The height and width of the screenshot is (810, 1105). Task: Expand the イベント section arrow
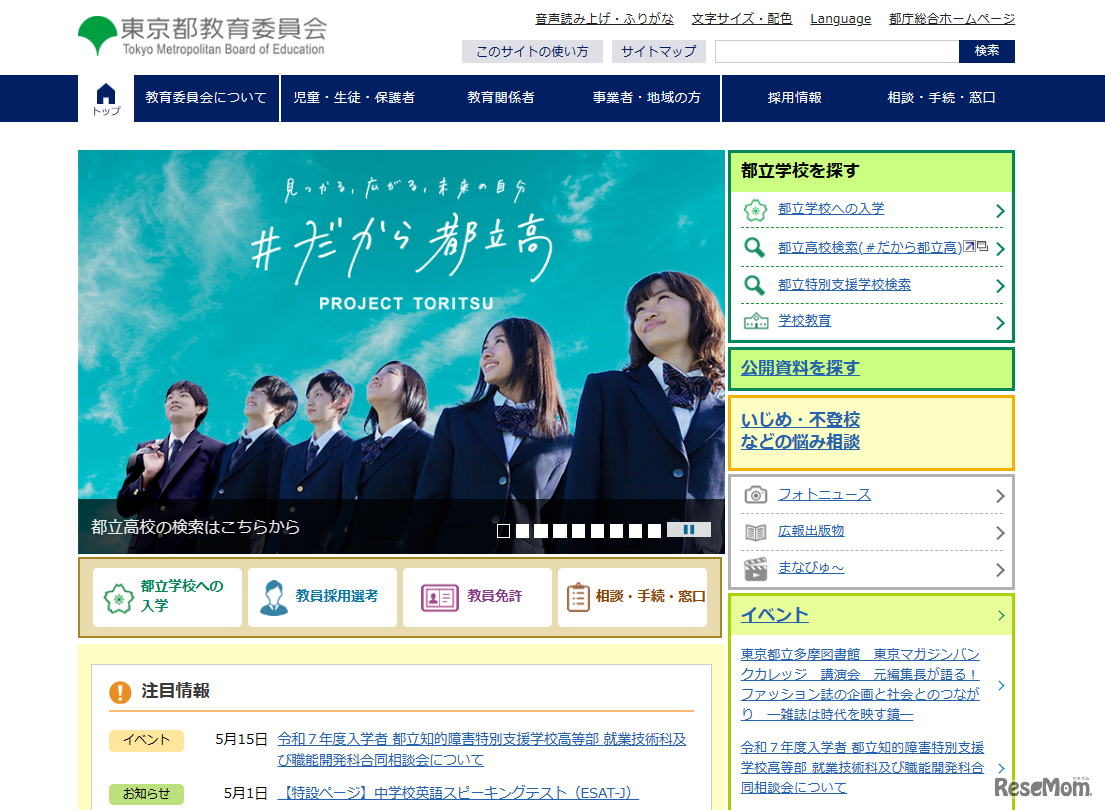[1001, 615]
